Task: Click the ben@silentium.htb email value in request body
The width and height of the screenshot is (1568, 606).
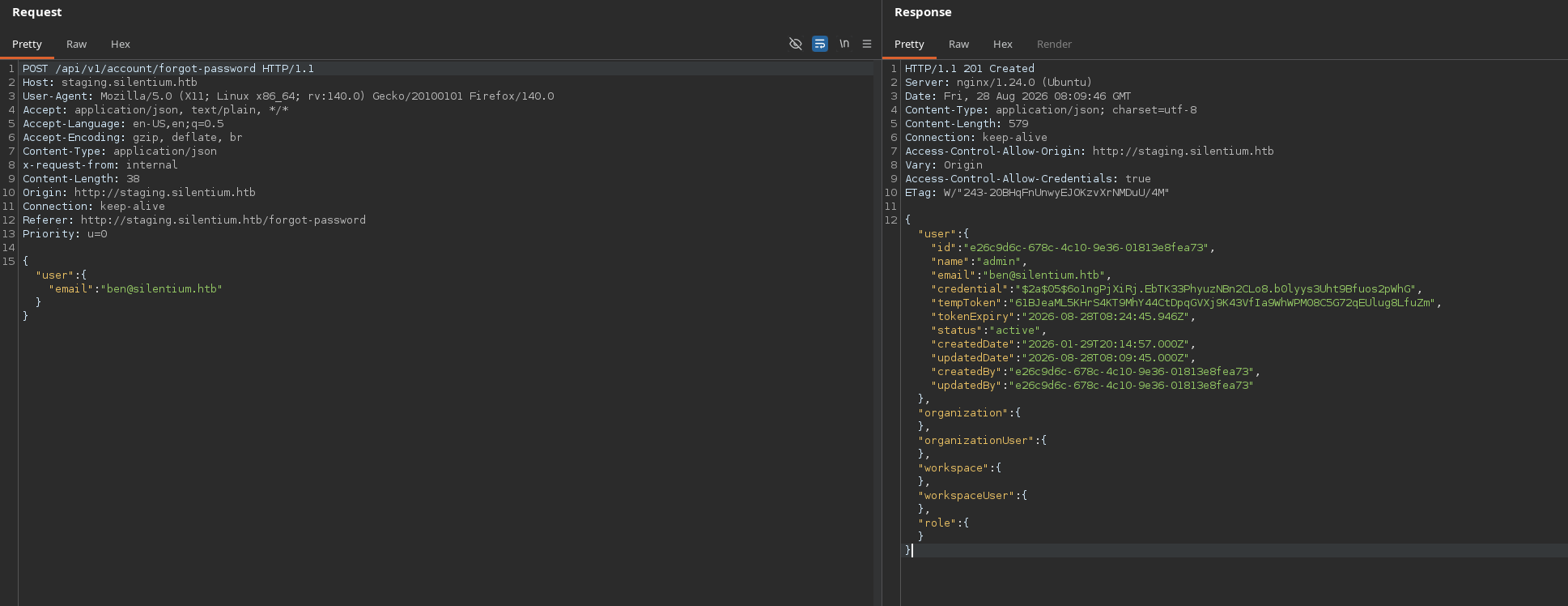Action: click(x=162, y=289)
